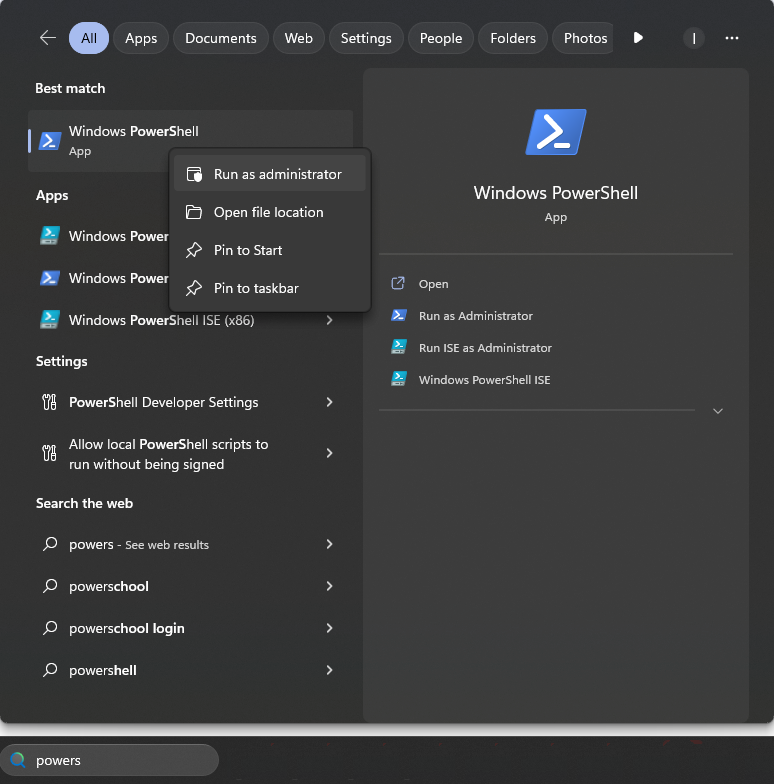The width and height of the screenshot is (774, 784).
Task: Click the search icon beside powershell suggestion
Action: click(50, 670)
